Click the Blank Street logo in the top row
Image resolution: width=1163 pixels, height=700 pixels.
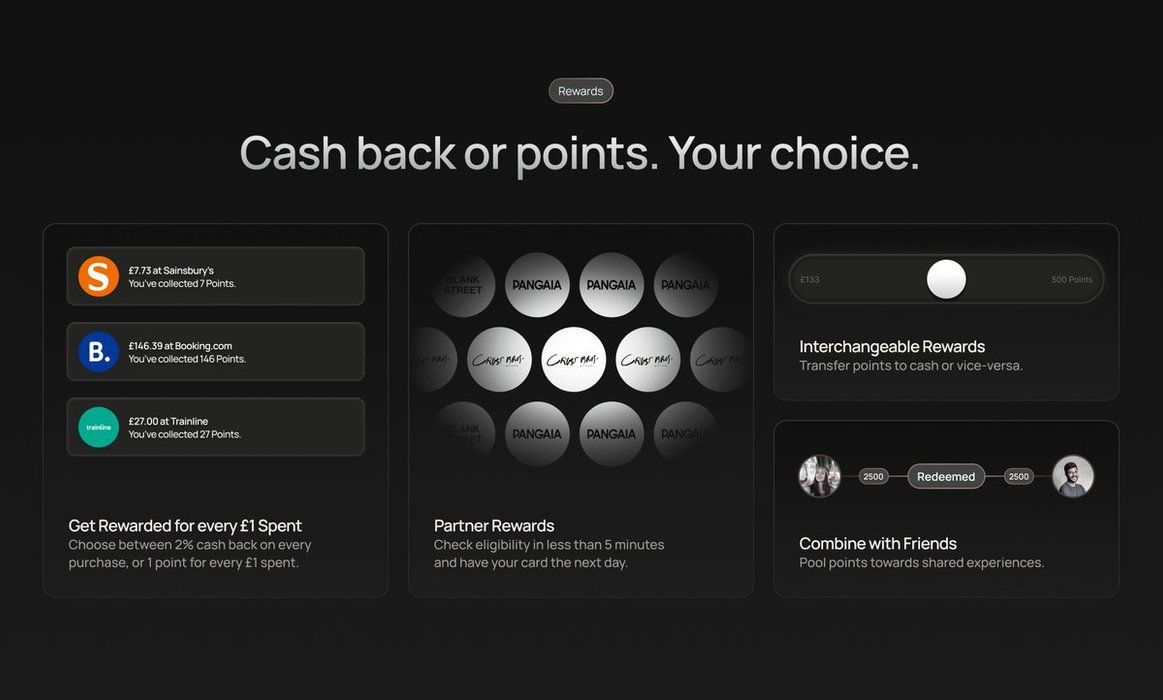463,285
